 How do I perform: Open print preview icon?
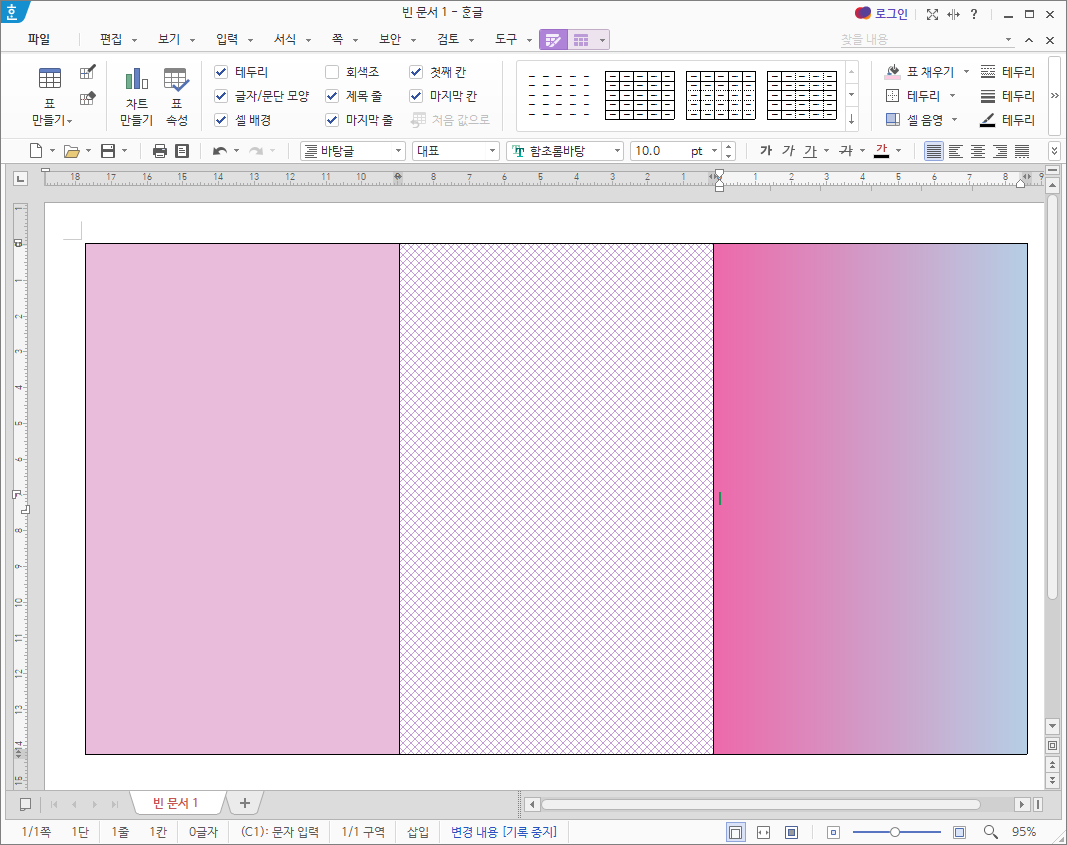[182, 151]
